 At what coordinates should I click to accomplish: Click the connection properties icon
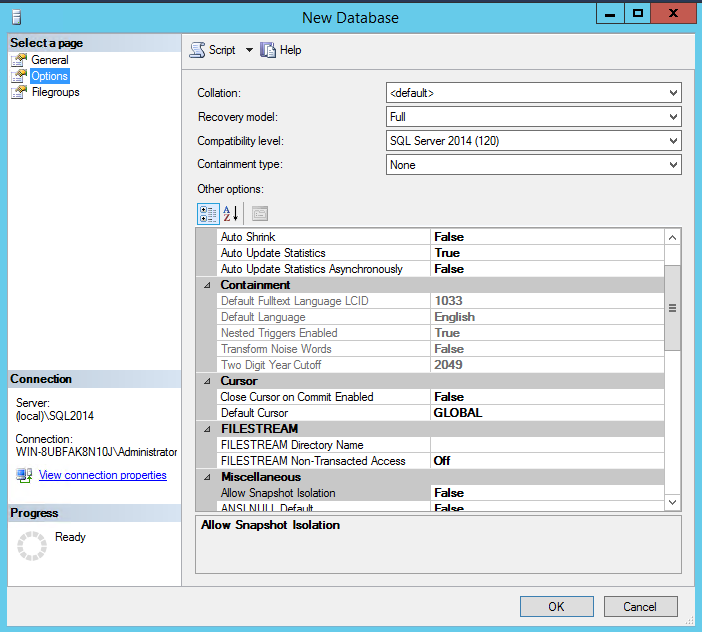click(24, 475)
